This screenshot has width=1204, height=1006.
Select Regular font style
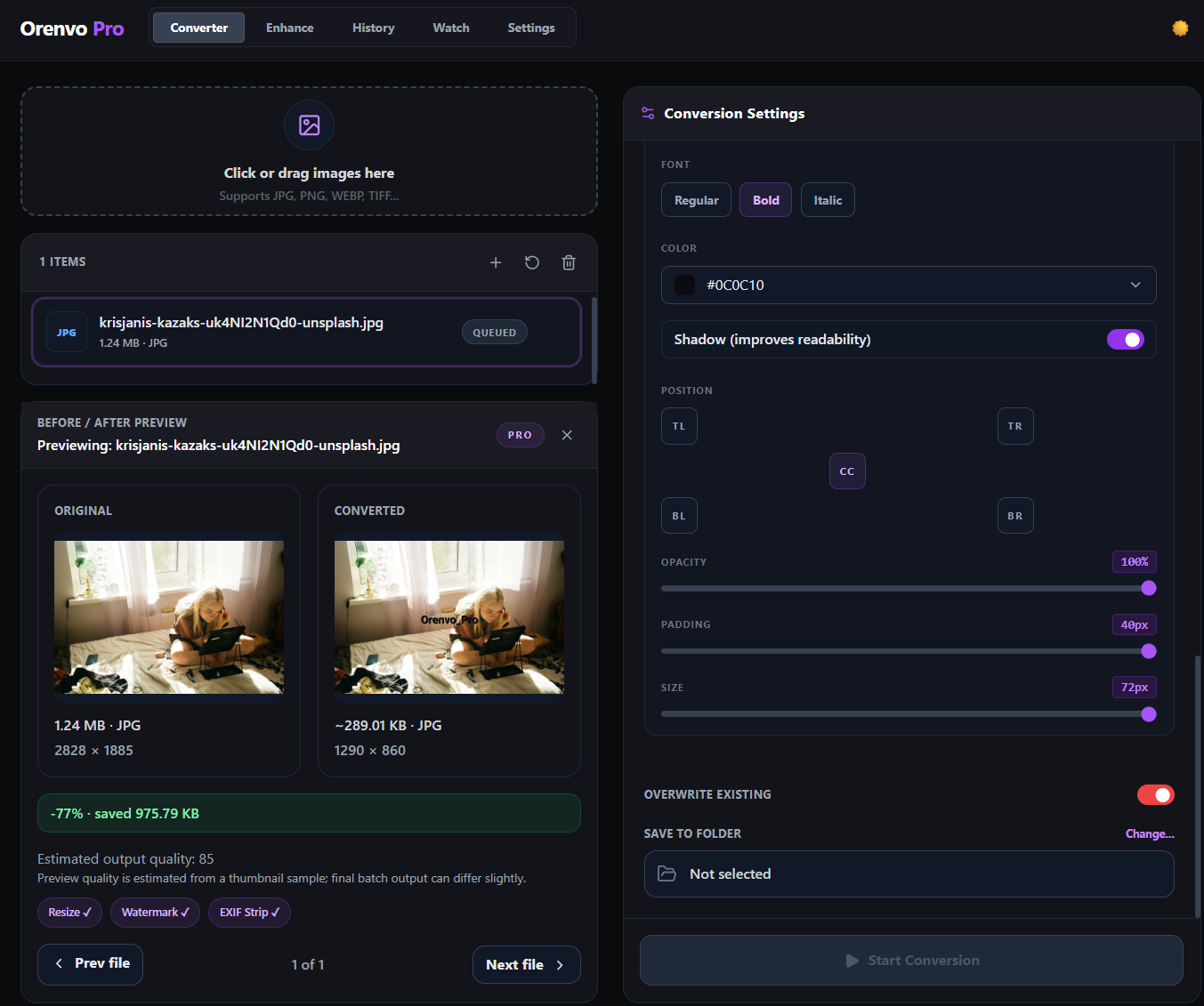pyautogui.click(x=696, y=200)
